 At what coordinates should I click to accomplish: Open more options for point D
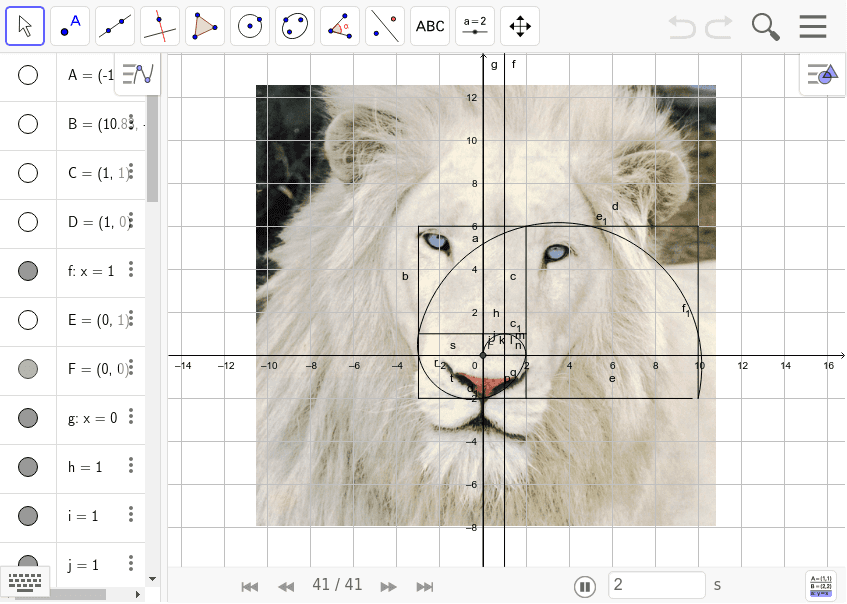click(131, 220)
